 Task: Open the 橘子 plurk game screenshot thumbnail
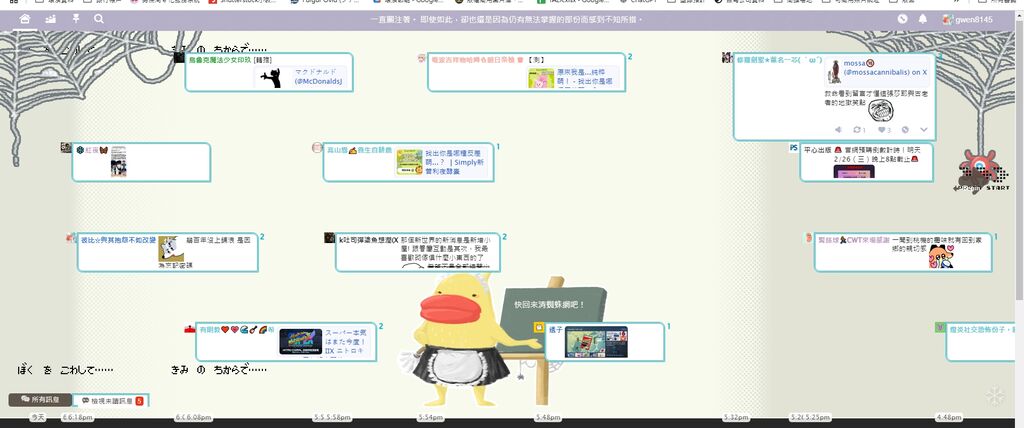(596, 342)
